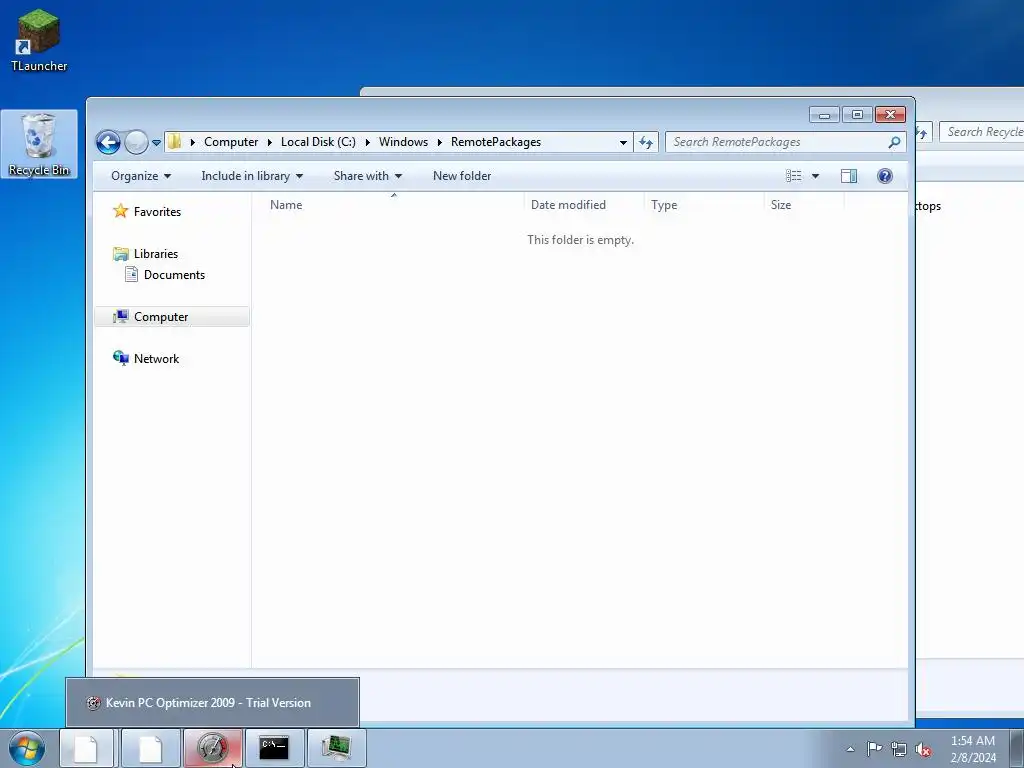Open the Command Prompt taskbar button
Screen dimensions: 1024x768
point(274,748)
